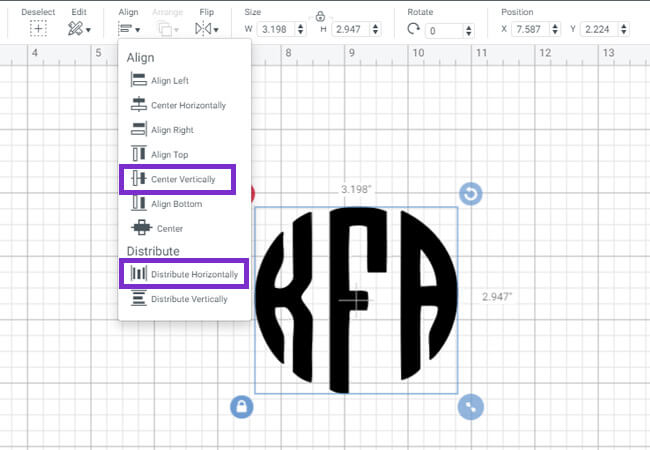Viewport: 650px width, 450px height.
Task: Increase width with the up stepper
Action: (x=301, y=26)
